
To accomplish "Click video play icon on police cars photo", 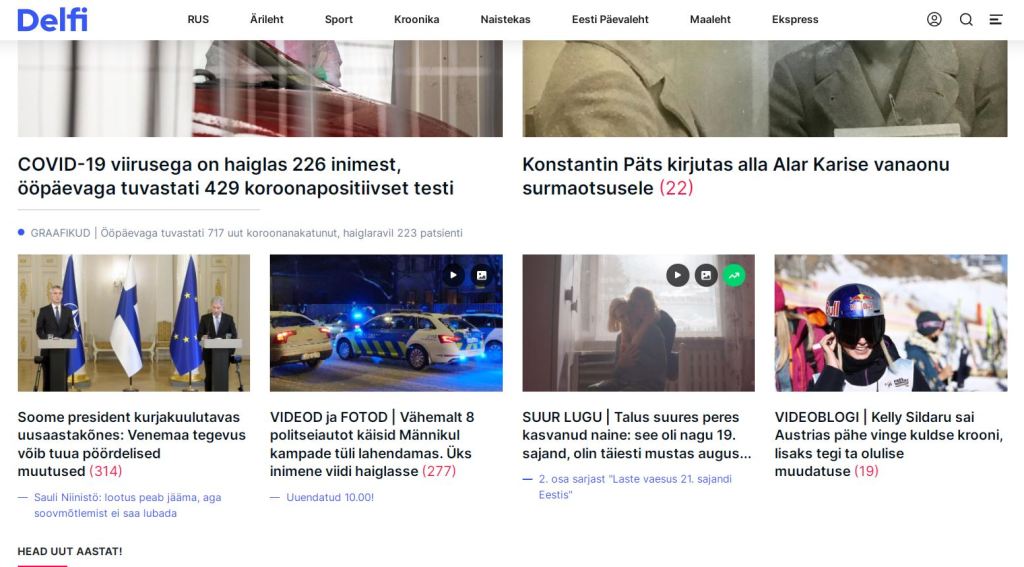I will pyautogui.click(x=453, y=276).
